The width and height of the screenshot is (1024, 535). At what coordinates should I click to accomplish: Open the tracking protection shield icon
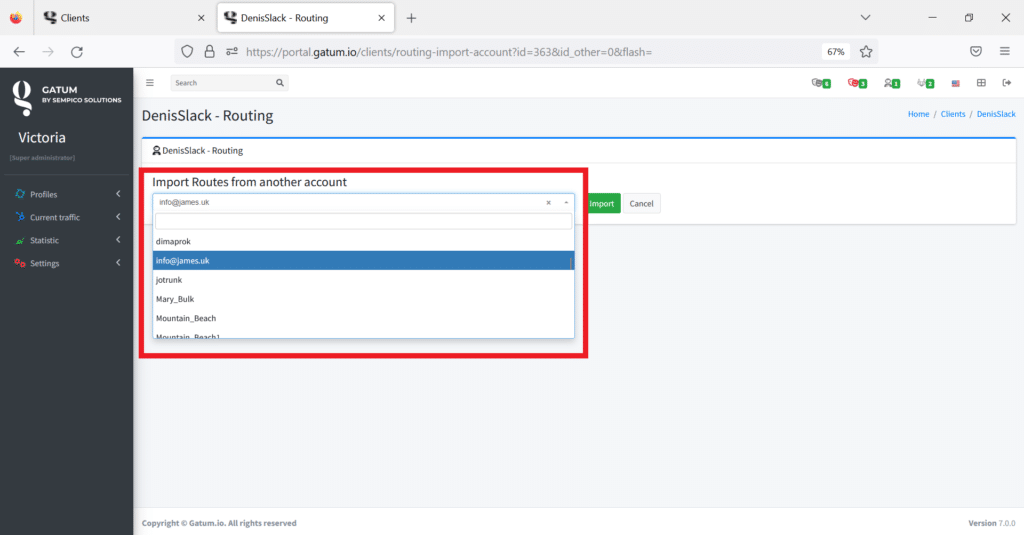[x=187, y=52]
